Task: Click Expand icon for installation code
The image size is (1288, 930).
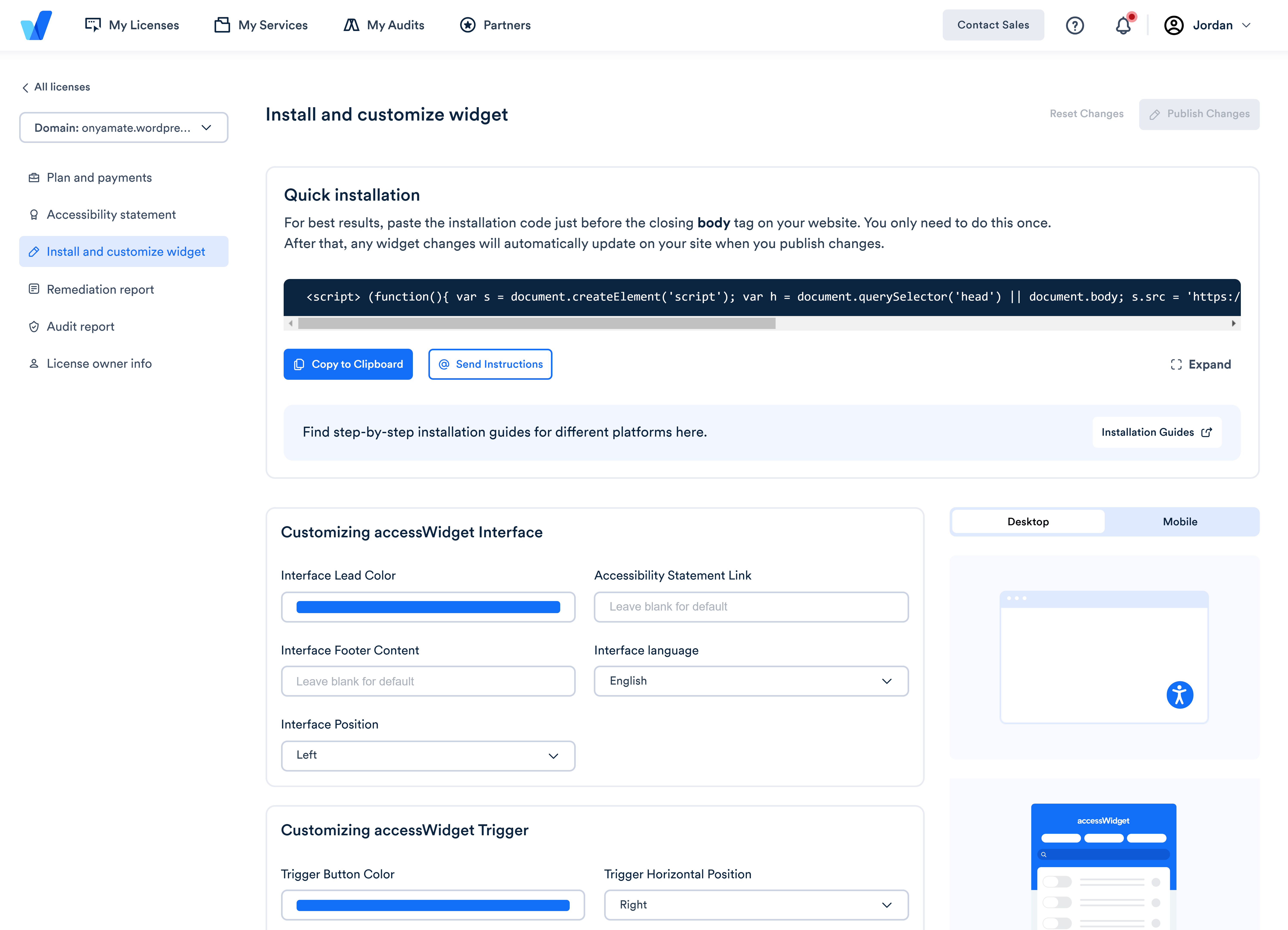Action: pos(1176,364)
